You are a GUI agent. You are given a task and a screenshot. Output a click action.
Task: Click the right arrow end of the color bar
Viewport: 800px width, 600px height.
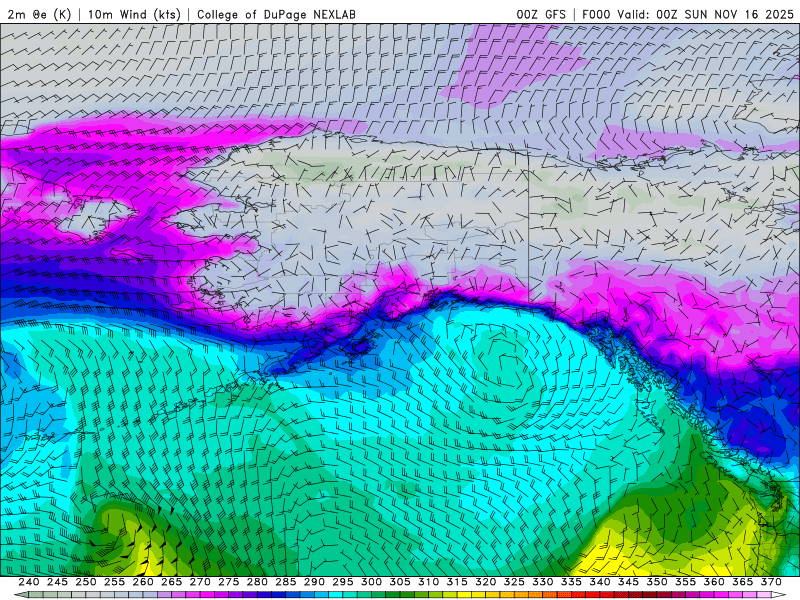(x=780, y=594)
